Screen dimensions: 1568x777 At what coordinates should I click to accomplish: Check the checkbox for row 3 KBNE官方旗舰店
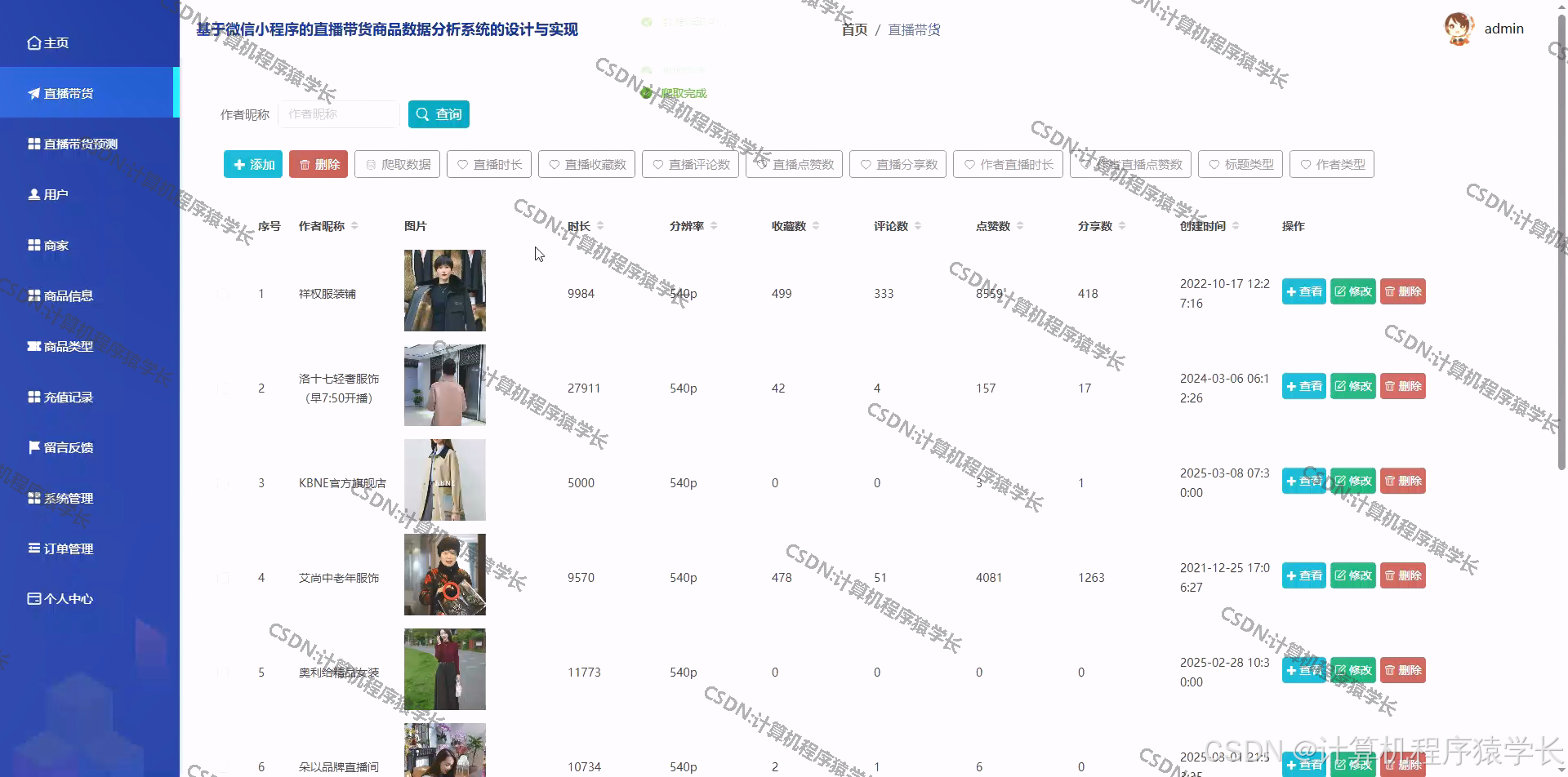[x=223, y=483]
